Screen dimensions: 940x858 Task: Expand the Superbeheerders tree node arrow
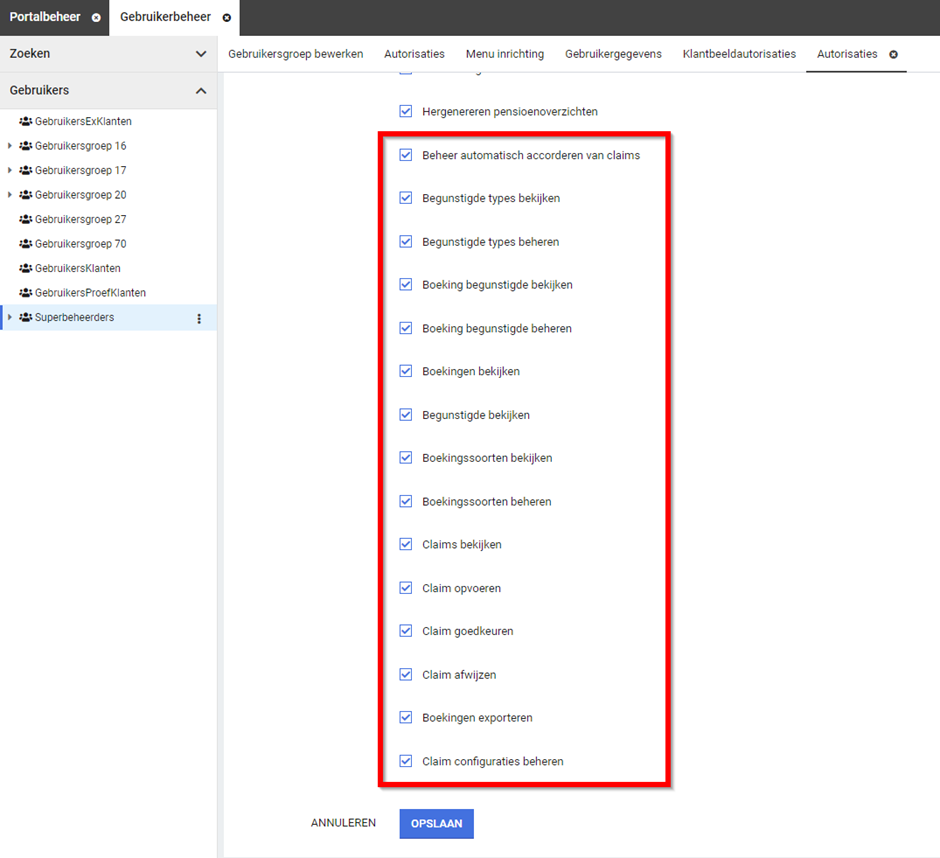click(10, 318)
